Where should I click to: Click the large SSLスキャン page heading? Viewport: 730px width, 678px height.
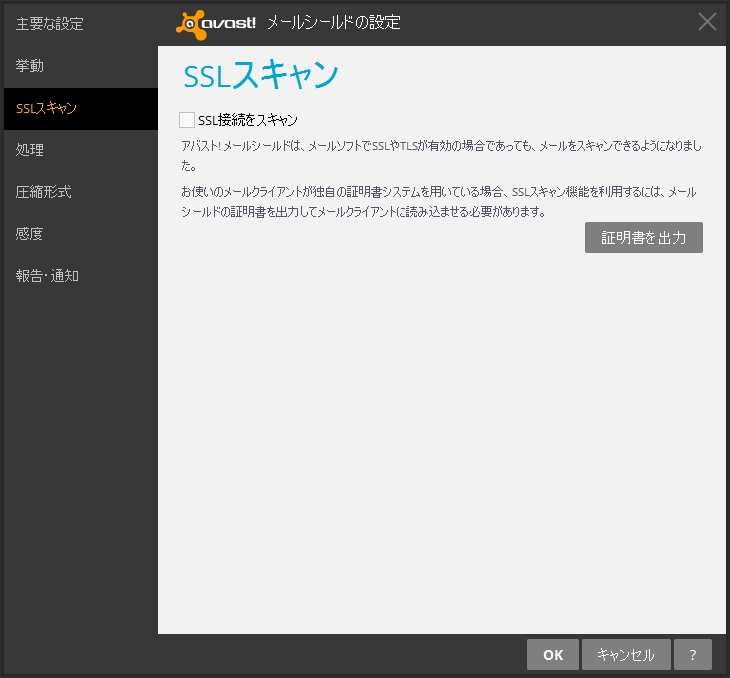262,76
